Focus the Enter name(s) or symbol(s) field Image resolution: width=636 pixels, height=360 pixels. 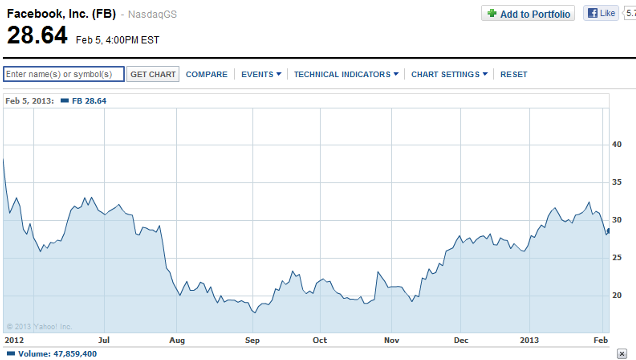(64, 74)
